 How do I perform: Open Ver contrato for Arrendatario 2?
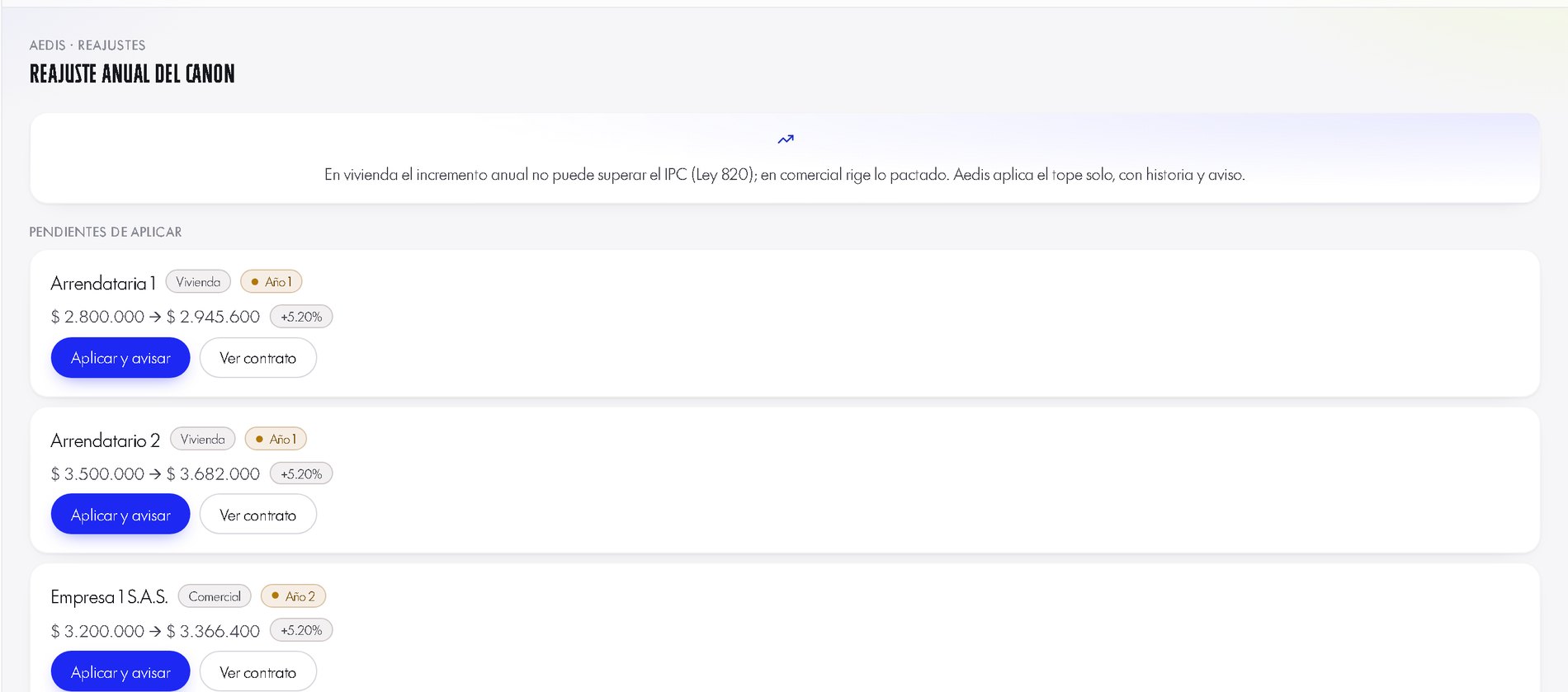(257, 515)
